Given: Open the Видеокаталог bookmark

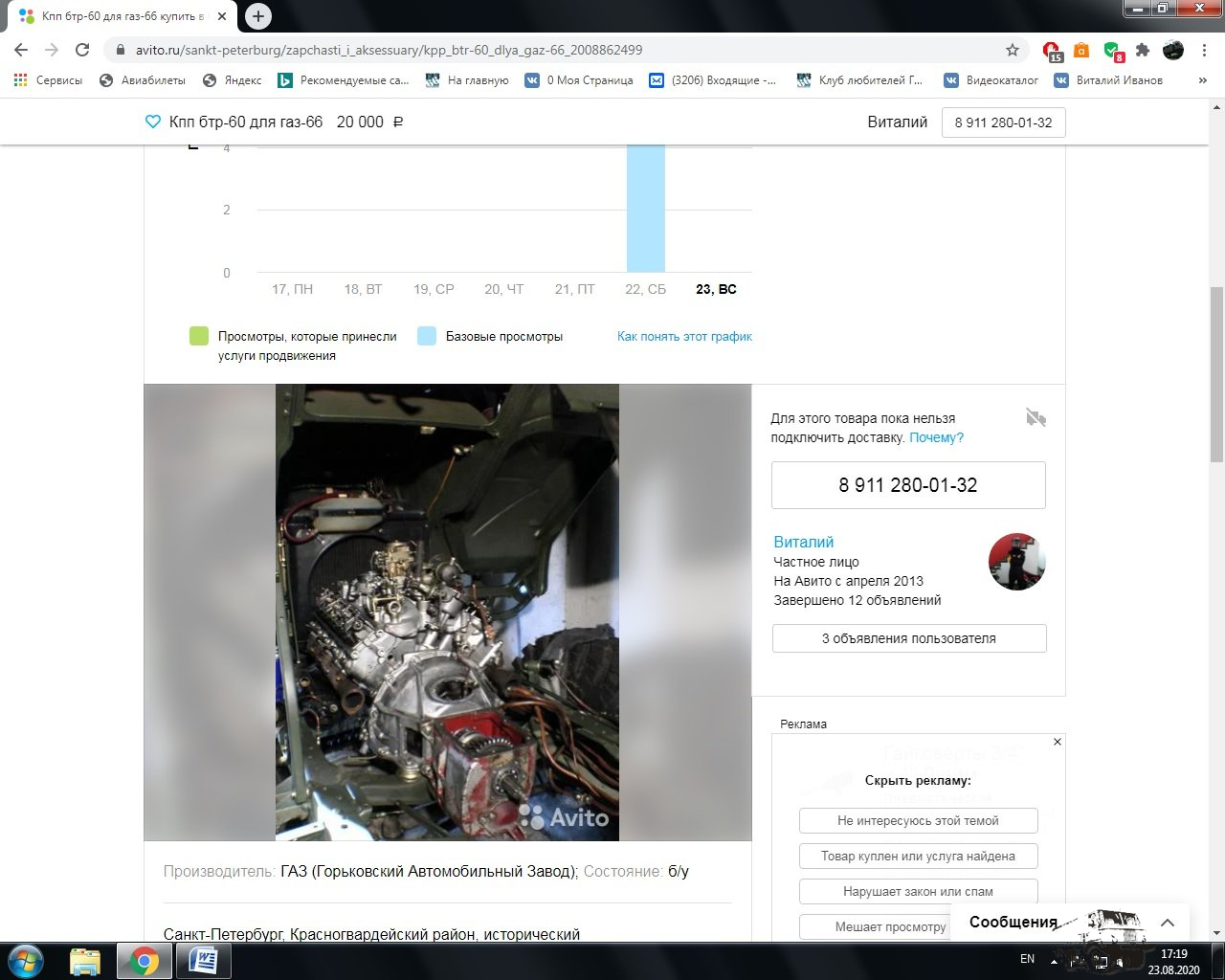Looking at the screenshot, I should [x=991, y=80].
